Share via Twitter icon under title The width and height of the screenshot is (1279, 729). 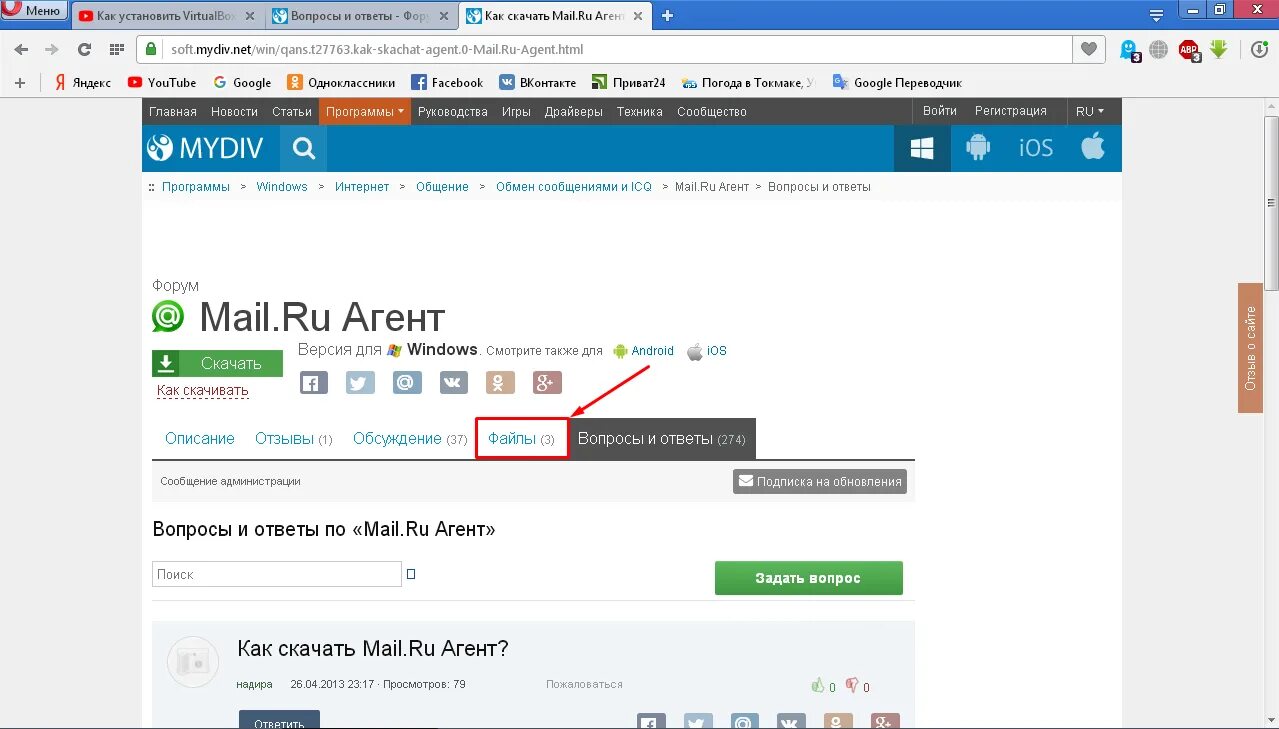[360, 382]
